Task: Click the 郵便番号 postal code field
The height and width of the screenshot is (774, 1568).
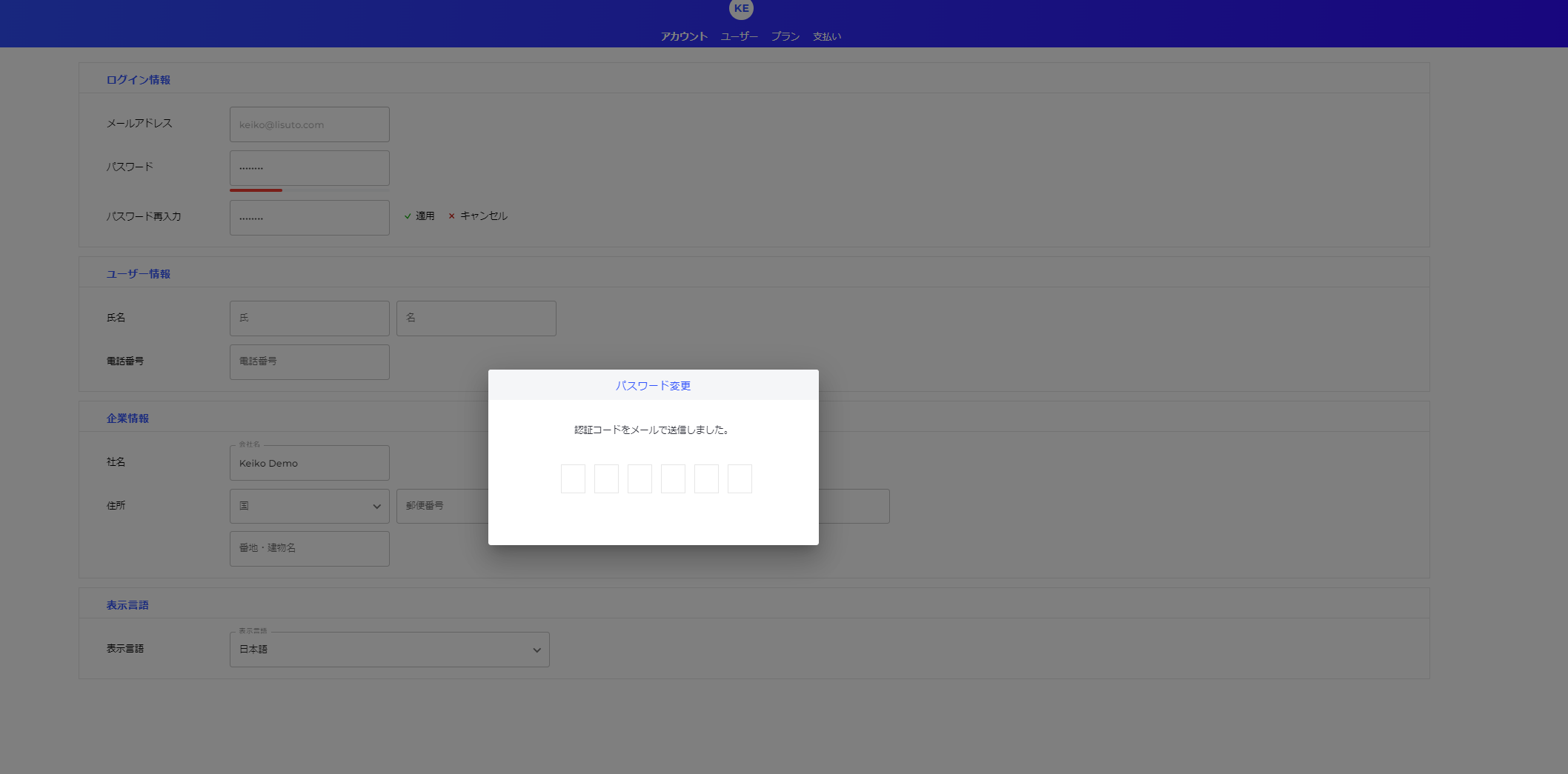Action: [442, 507]
